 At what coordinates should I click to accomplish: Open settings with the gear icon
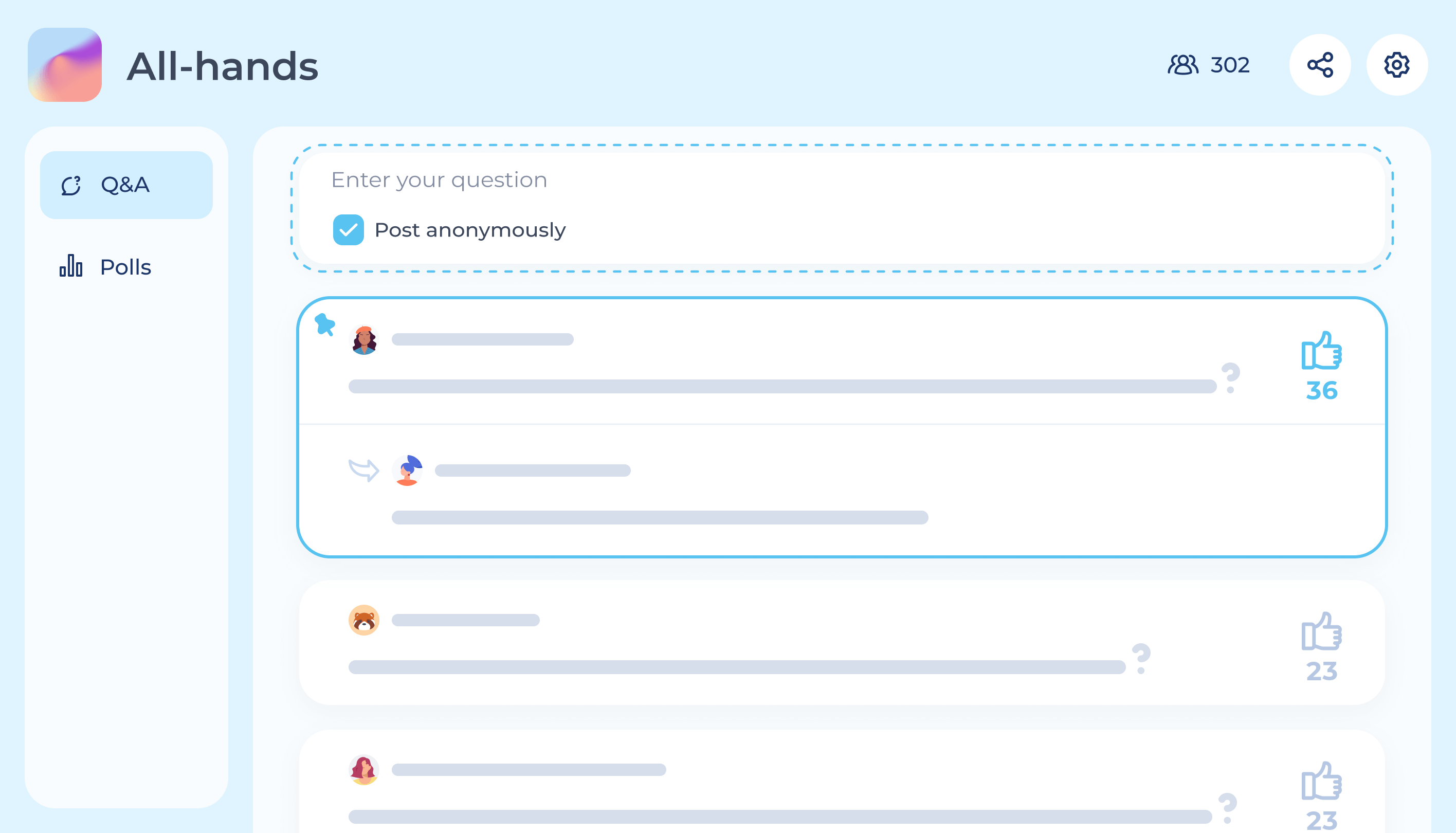click(1396, 65)
